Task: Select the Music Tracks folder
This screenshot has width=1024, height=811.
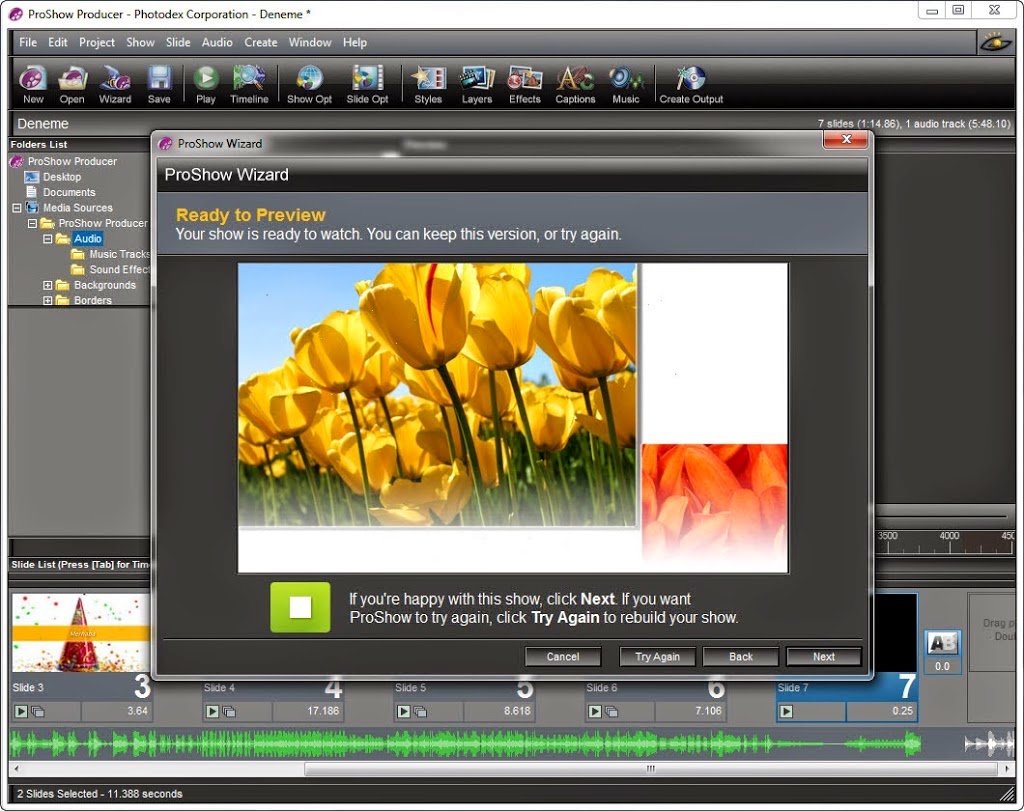Action: click(x=120, y=255)
